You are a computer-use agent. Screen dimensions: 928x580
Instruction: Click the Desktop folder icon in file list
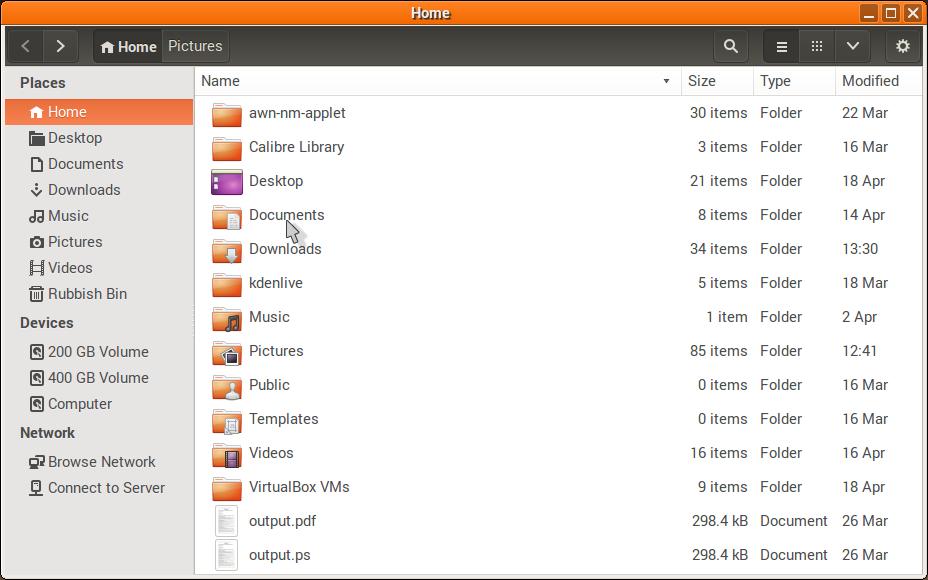(227, 182)
